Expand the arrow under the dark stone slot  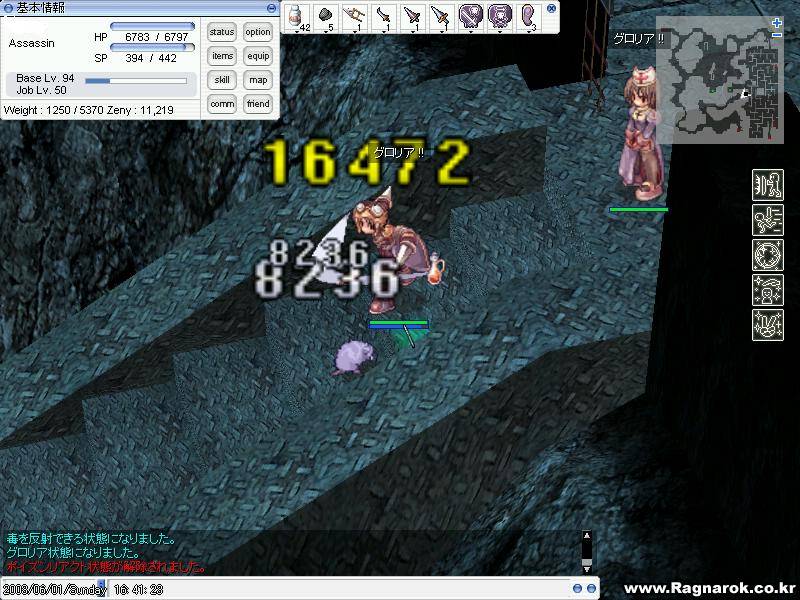[326, 32]
